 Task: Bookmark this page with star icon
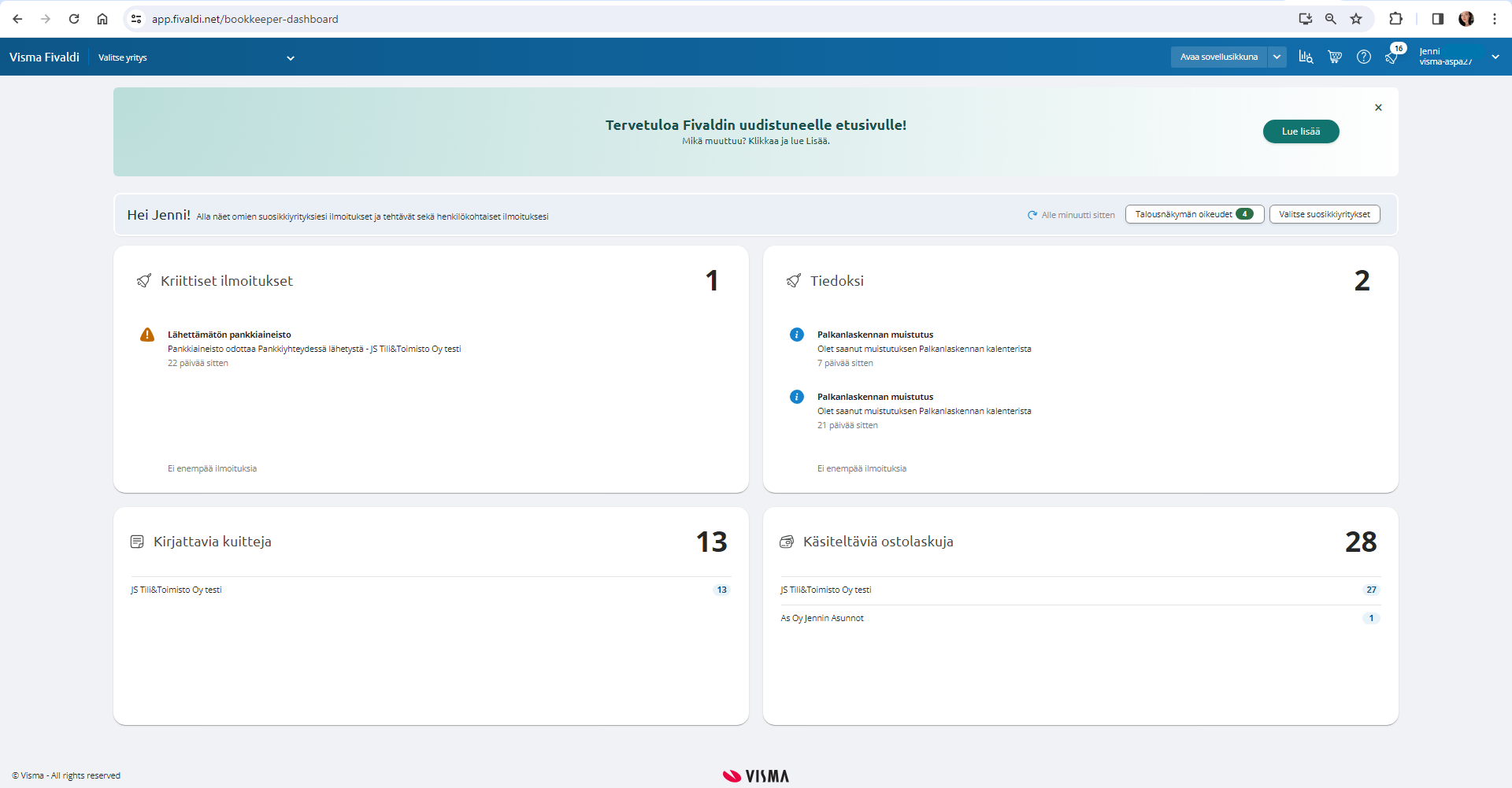pyautogui.click(x=1356, y=19)
